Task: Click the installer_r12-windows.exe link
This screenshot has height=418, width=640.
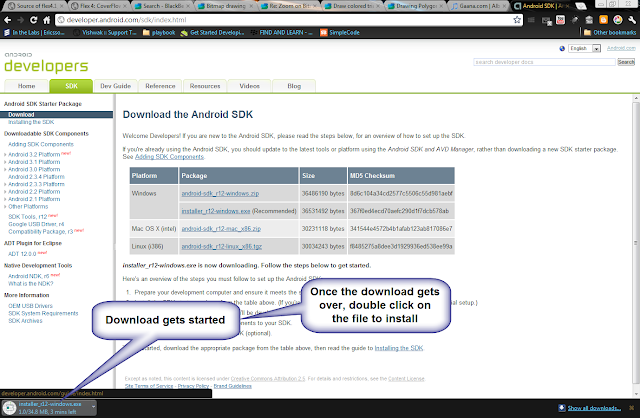Action: [x=216, y=211]
